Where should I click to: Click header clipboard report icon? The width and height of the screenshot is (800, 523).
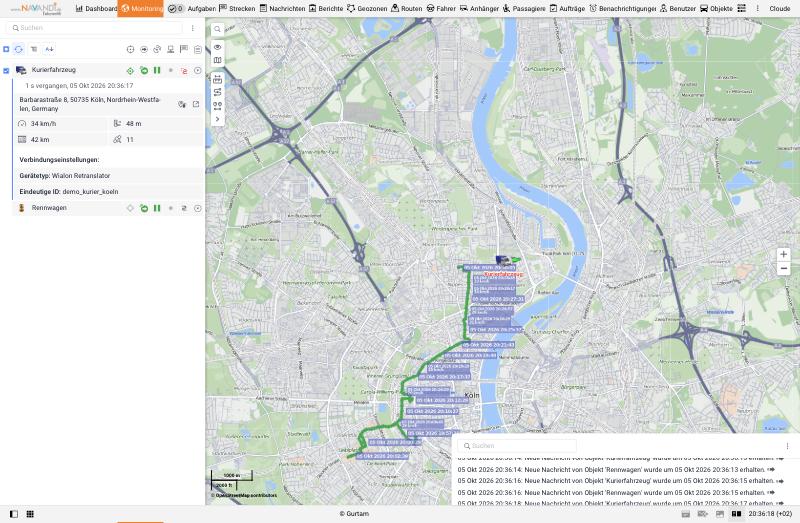(197, 49)
